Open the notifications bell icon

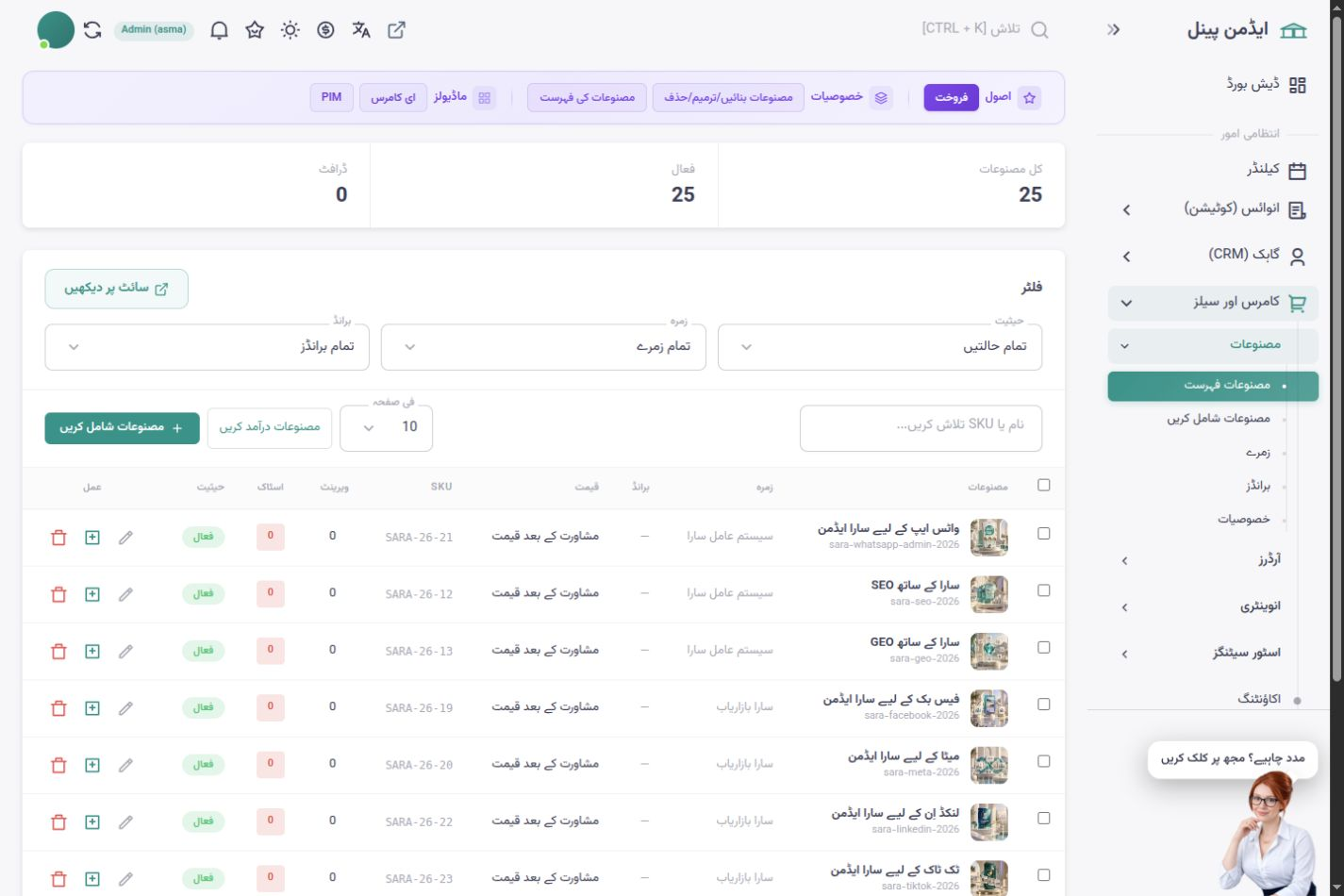coord(219,30)
